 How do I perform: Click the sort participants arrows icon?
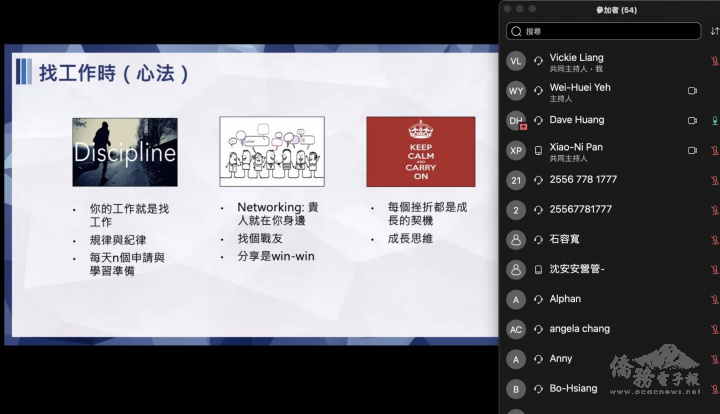(714, 31)
